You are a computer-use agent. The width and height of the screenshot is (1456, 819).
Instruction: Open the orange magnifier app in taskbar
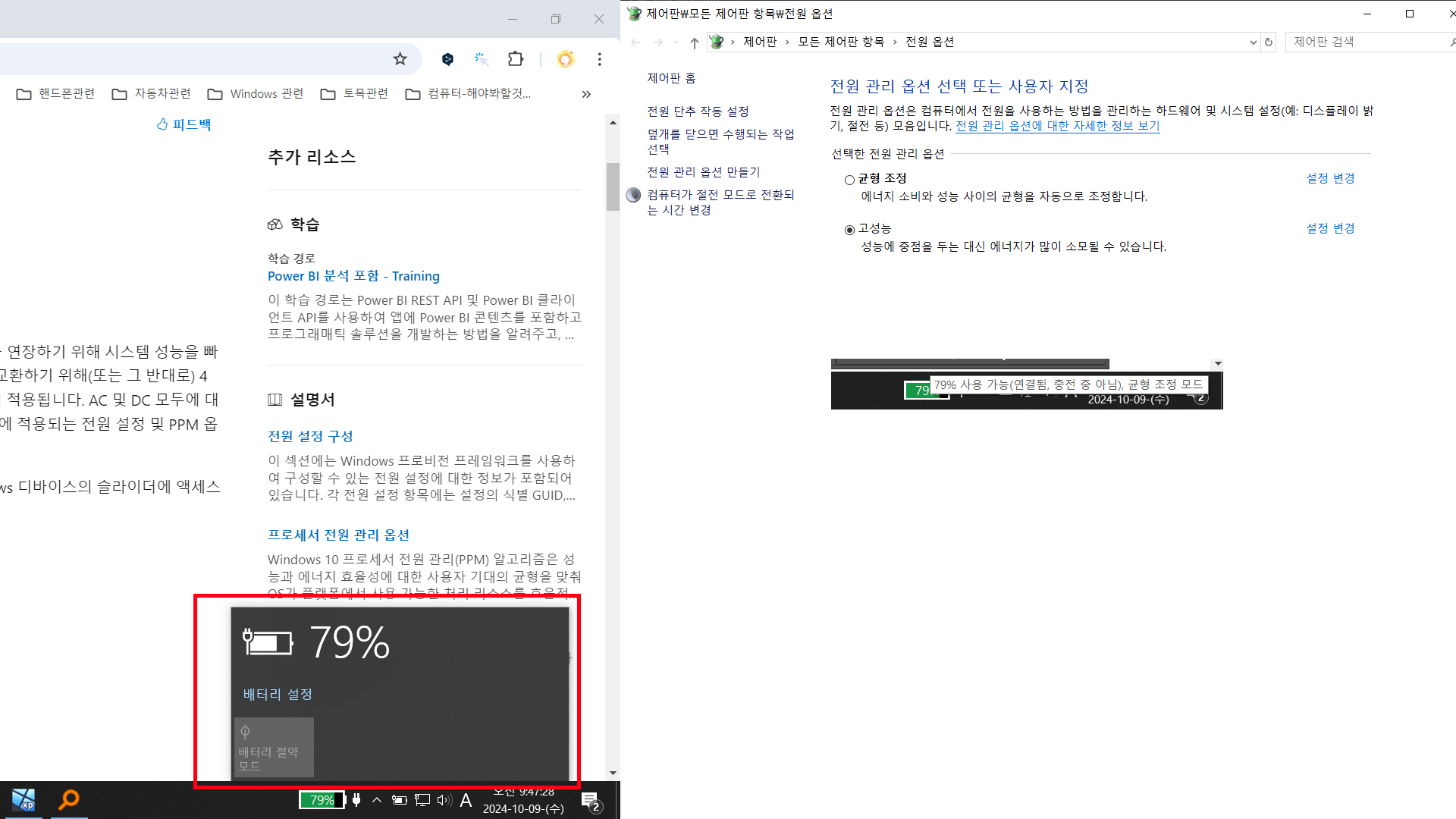coord(69,799)
